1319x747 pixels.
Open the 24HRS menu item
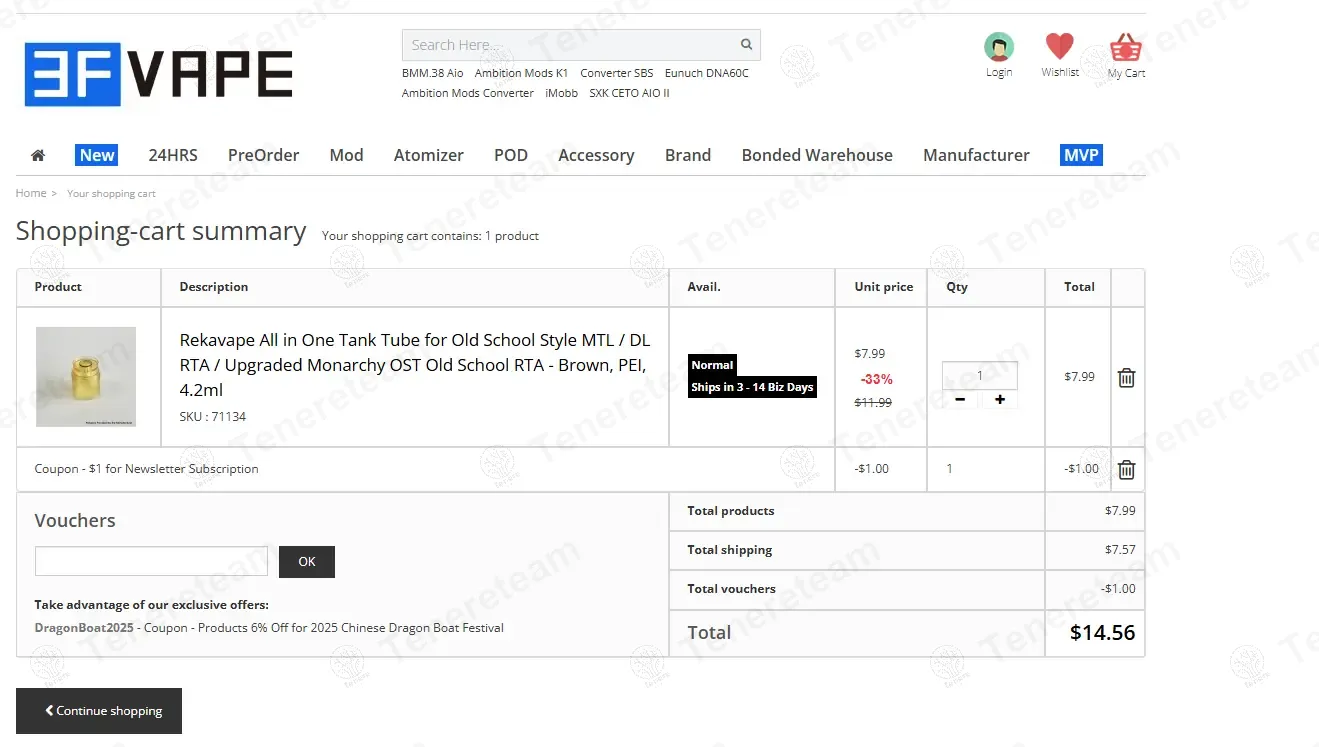pyautogui.click(x=173, y=155)
